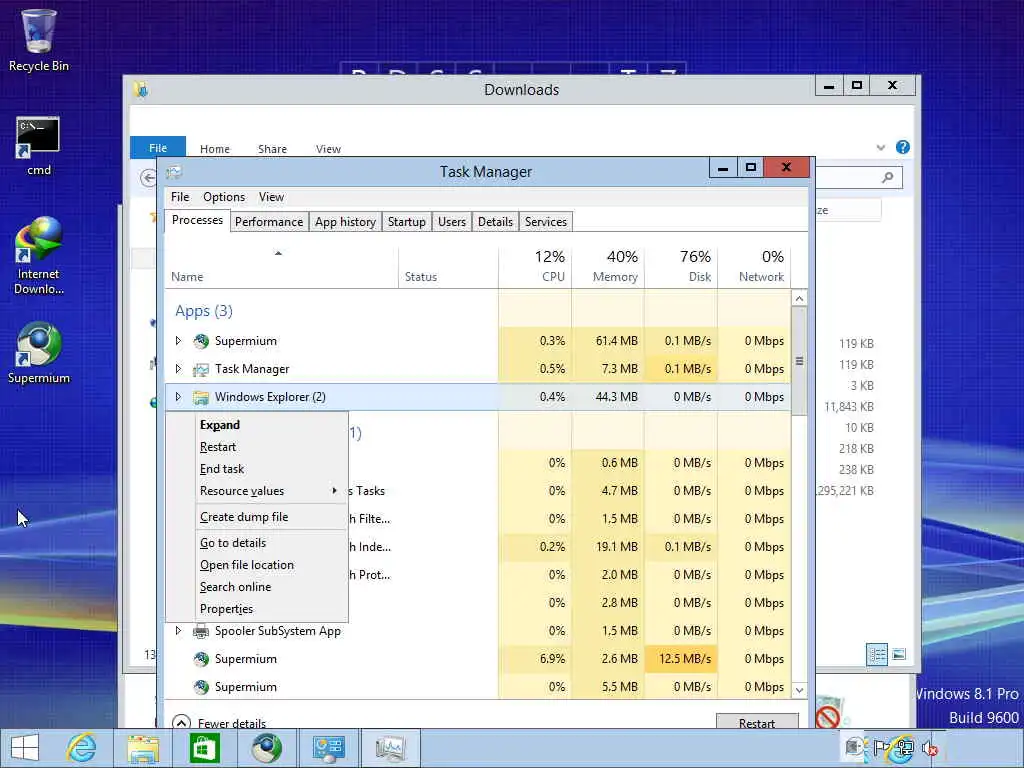Click the Supermium icon in the Apps list
The height and width of the screenshot is (768, 1024).
pos(201,341)
